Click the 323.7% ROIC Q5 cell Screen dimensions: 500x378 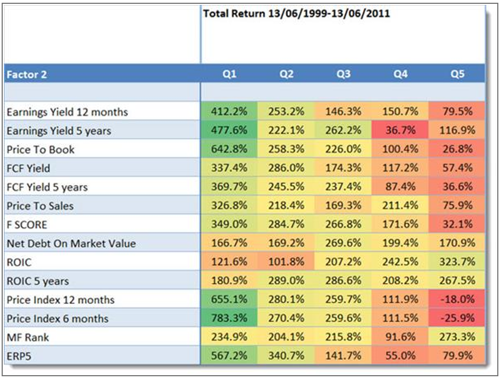457,262
